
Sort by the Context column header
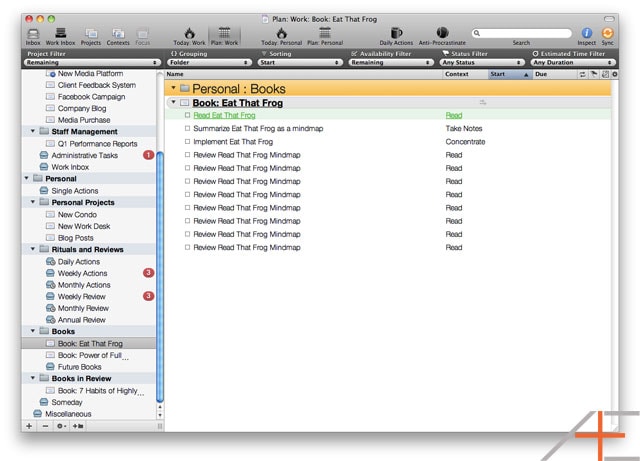[465, 74]
